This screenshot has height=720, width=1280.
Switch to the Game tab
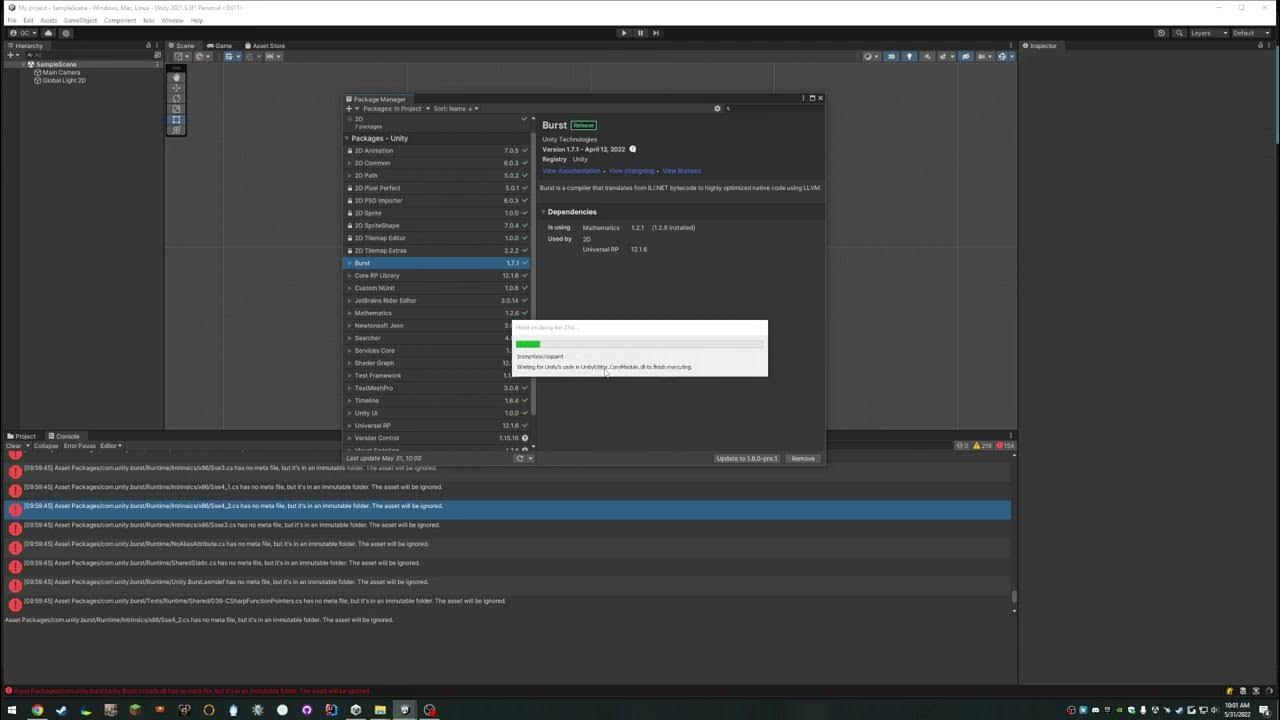coord(219,45)
